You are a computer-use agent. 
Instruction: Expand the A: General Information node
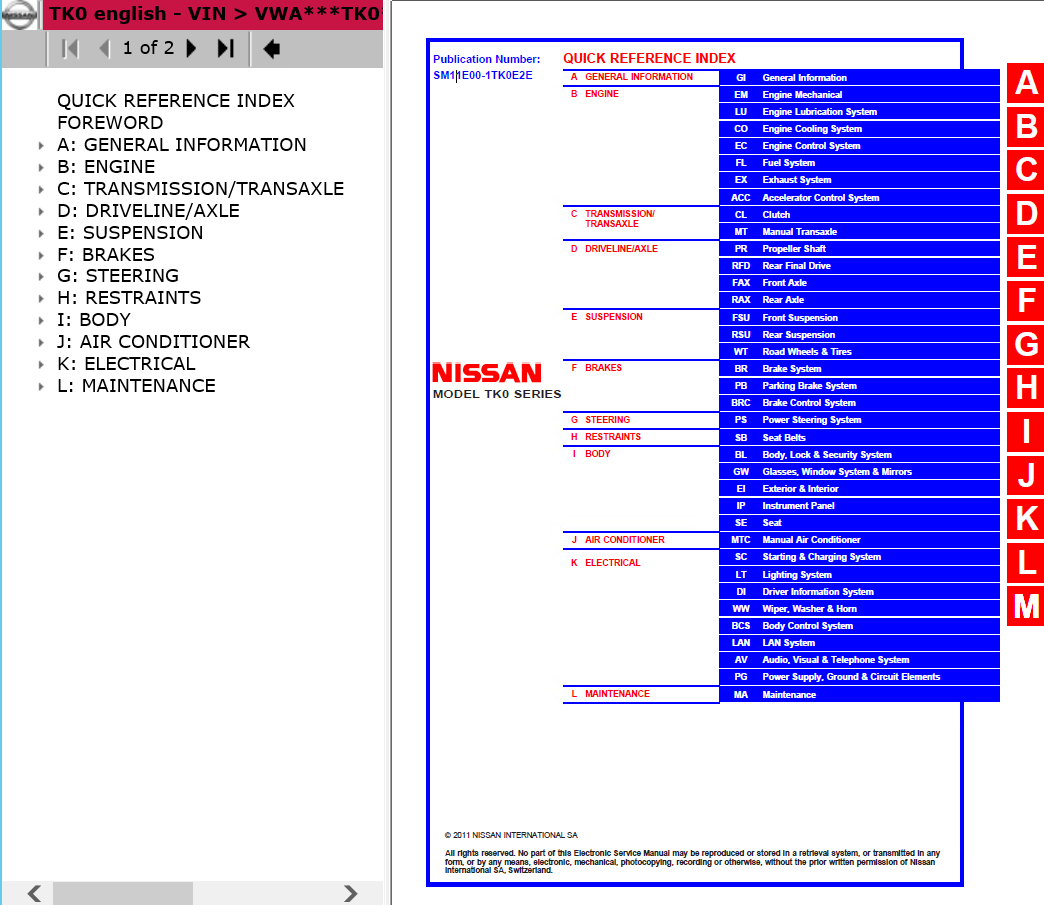(41, 145)
